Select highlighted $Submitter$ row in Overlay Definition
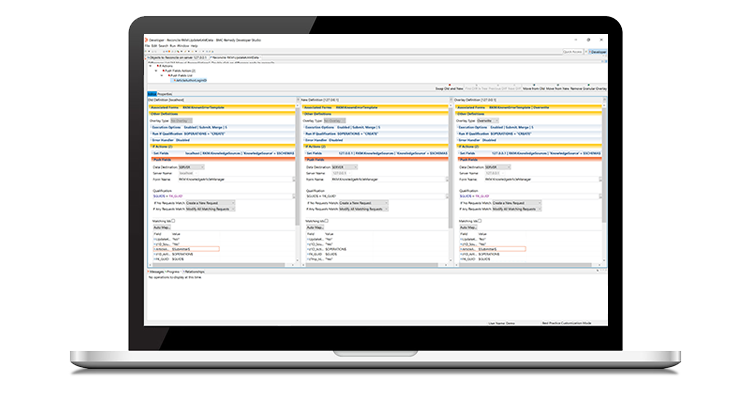The image size is (750, 400). point(493,249)
